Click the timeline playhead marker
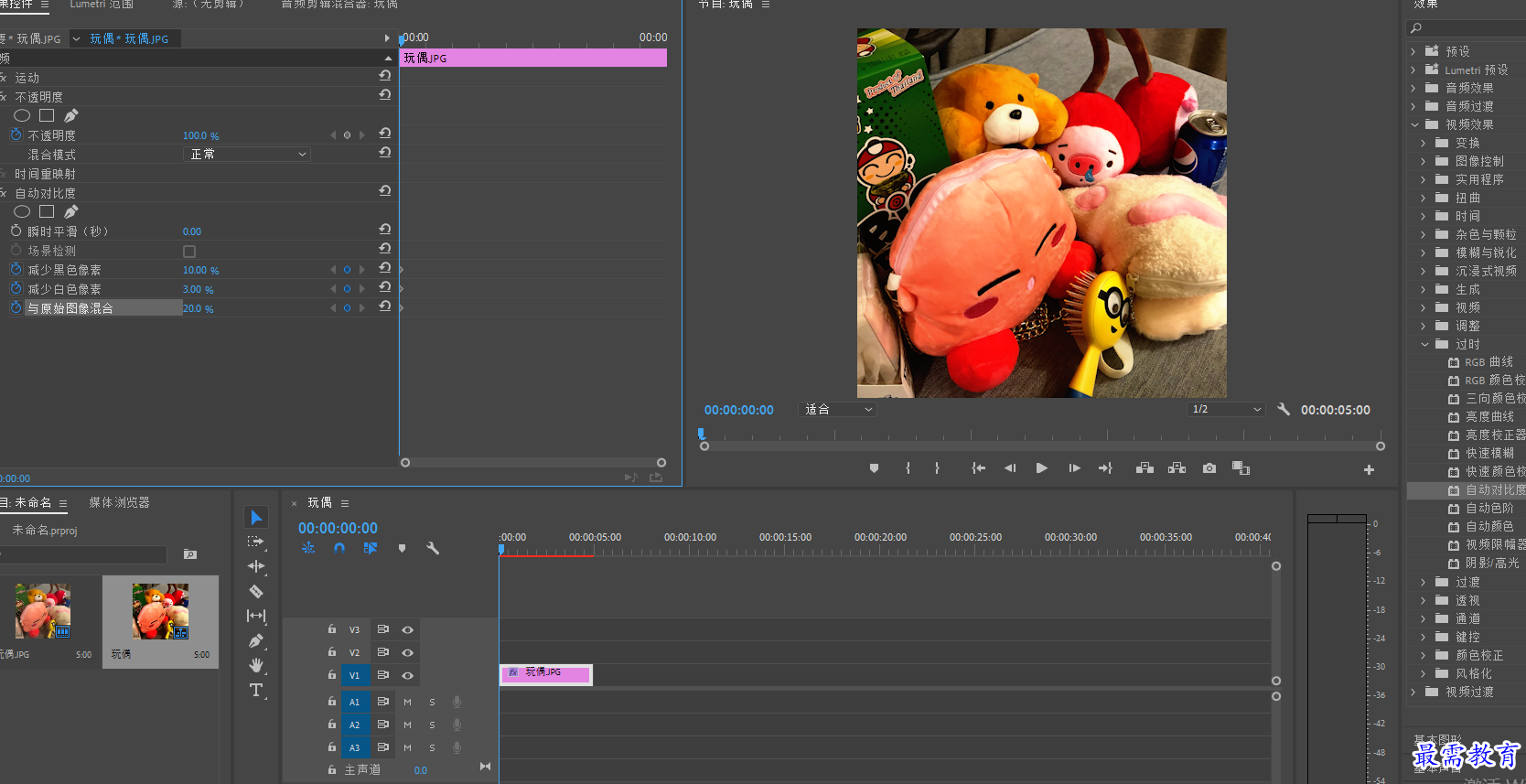This screenshot has width=1526, height=784. click(501, 548)
